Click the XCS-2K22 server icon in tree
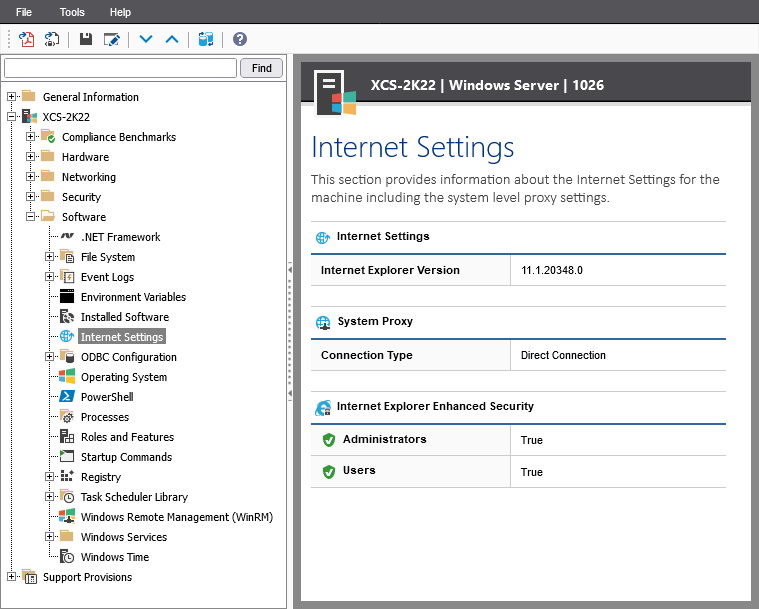The image size is (759, 609). tap(30, 117)
